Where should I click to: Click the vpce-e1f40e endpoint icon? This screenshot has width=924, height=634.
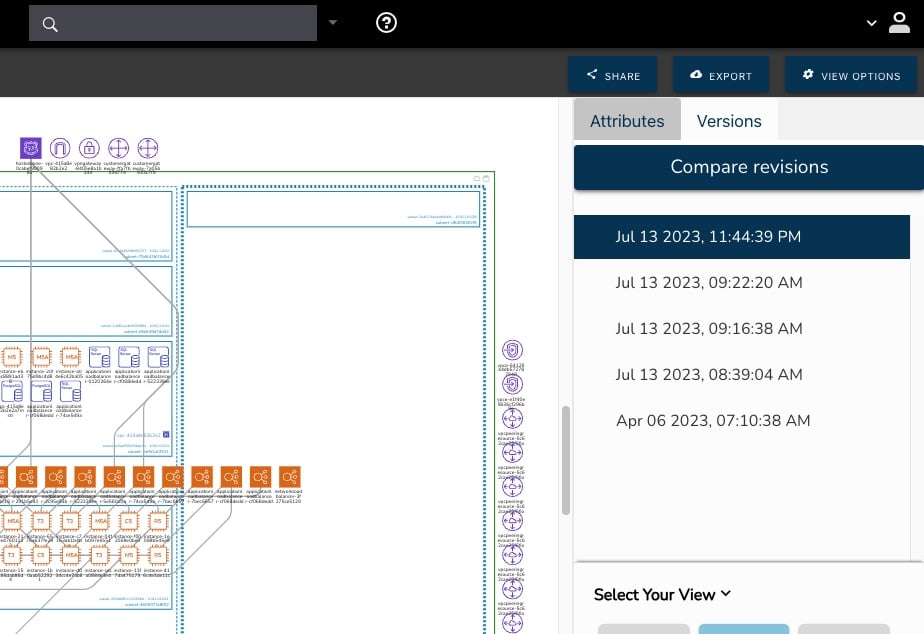coord(512,383)
